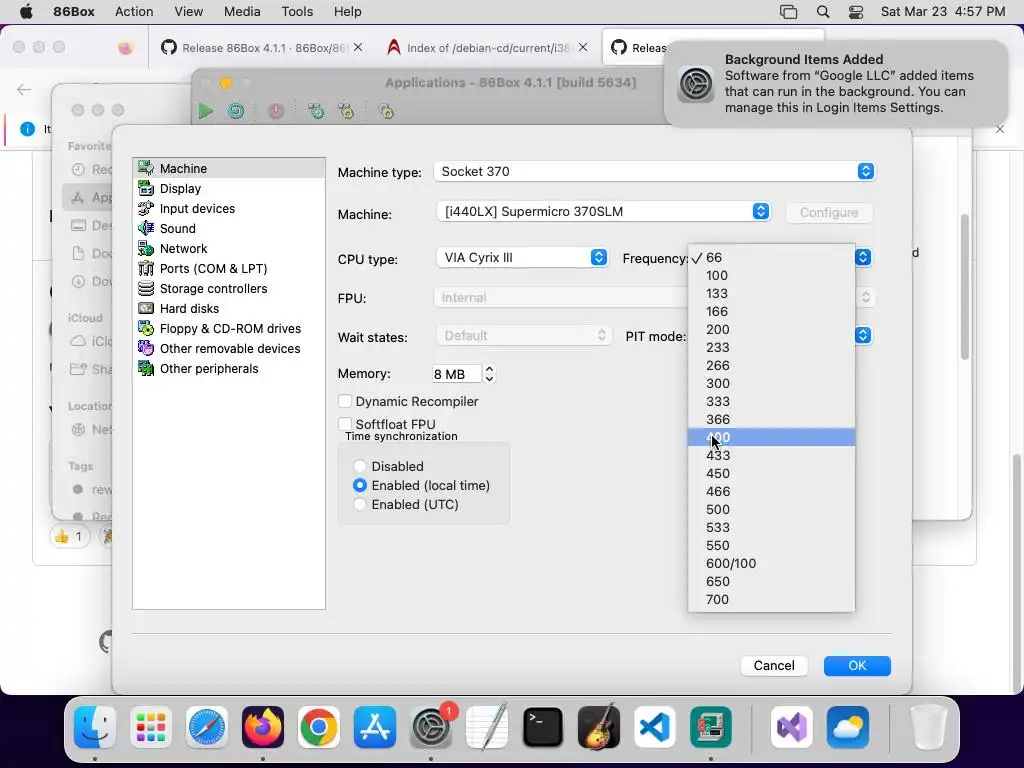Open Control Center in menu bar
Viewport: 1024px width, 768px height.
[x=856, y=12]
